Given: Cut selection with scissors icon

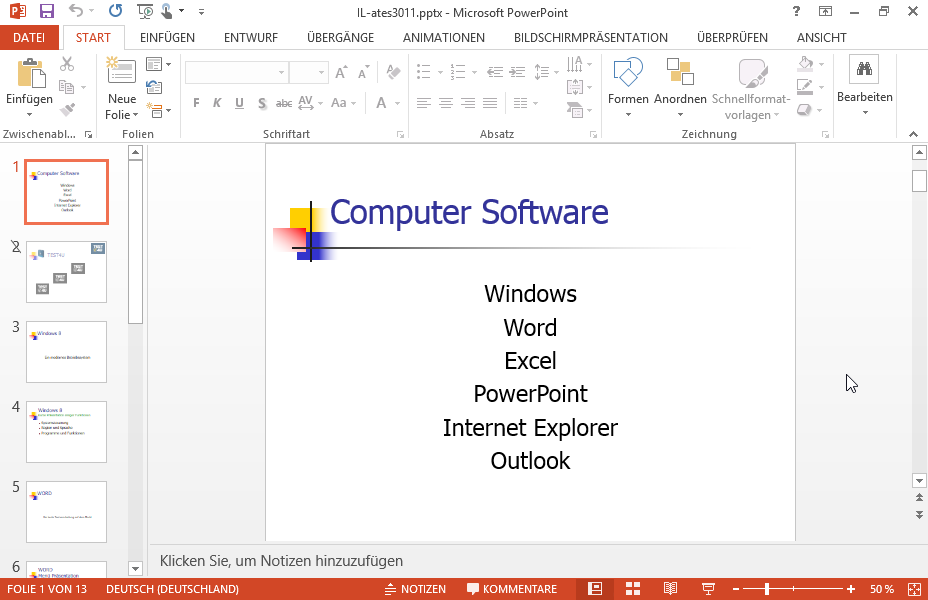Looking at the screenshot, I should pyautogui.click(x=67, y=63).
